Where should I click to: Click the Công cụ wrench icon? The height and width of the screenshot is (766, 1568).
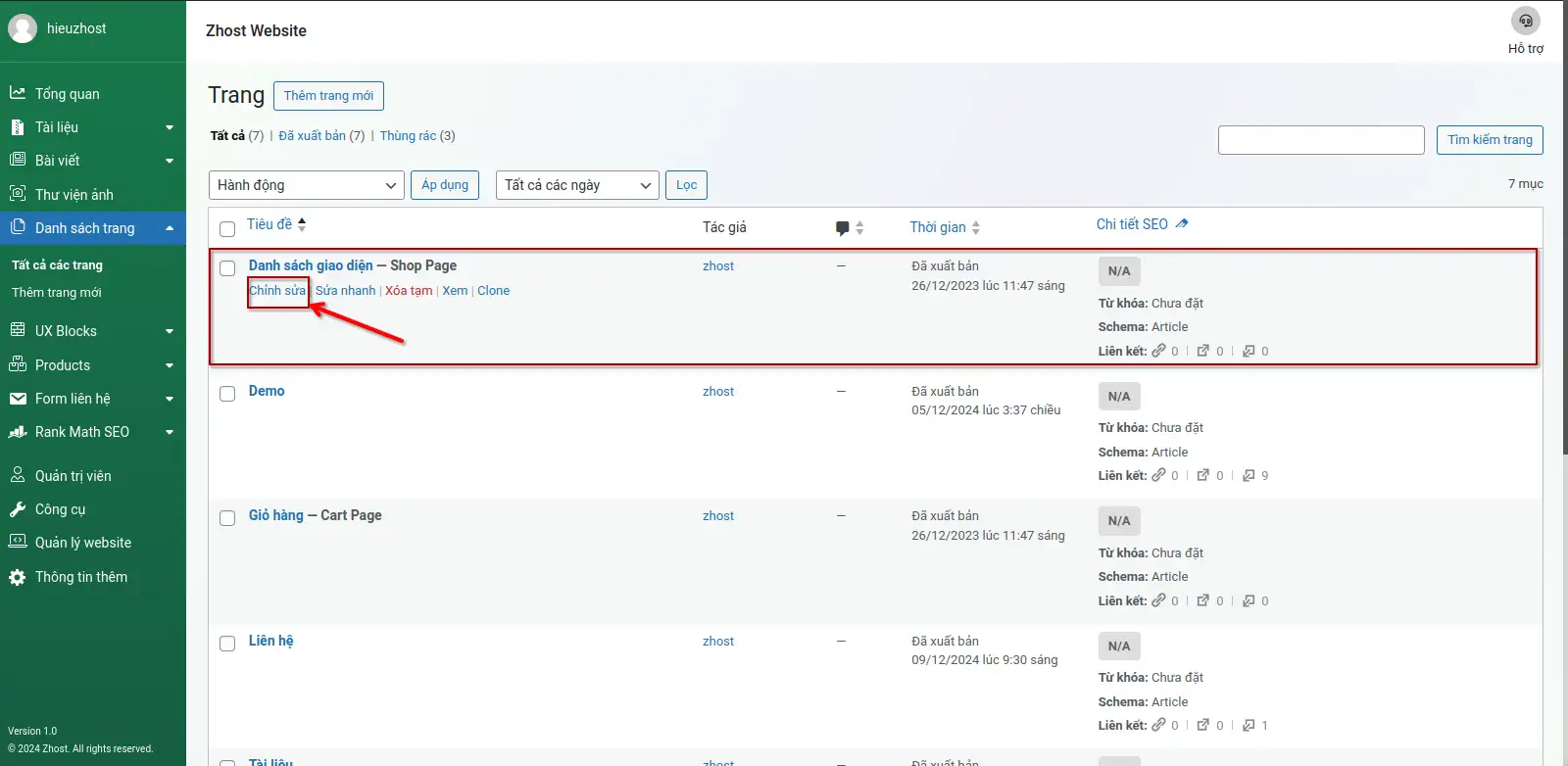(18, 509)
